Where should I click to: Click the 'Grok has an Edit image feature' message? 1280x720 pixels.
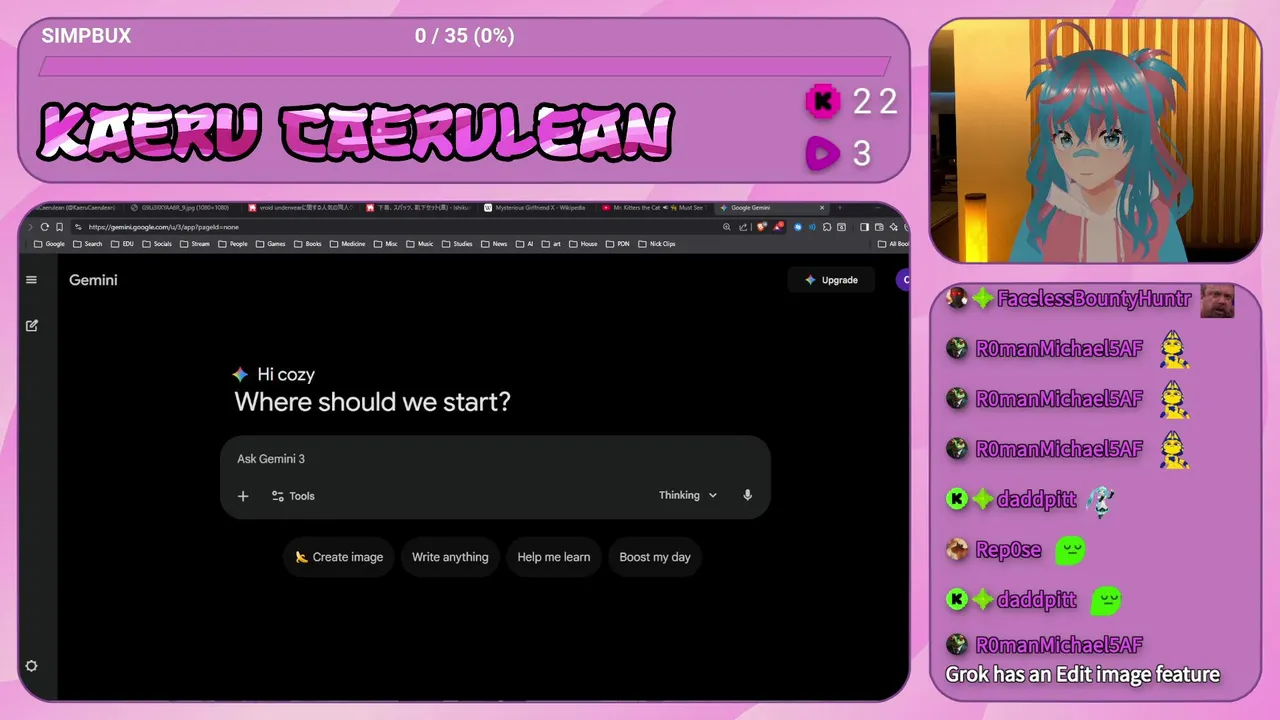[1082, 674]
